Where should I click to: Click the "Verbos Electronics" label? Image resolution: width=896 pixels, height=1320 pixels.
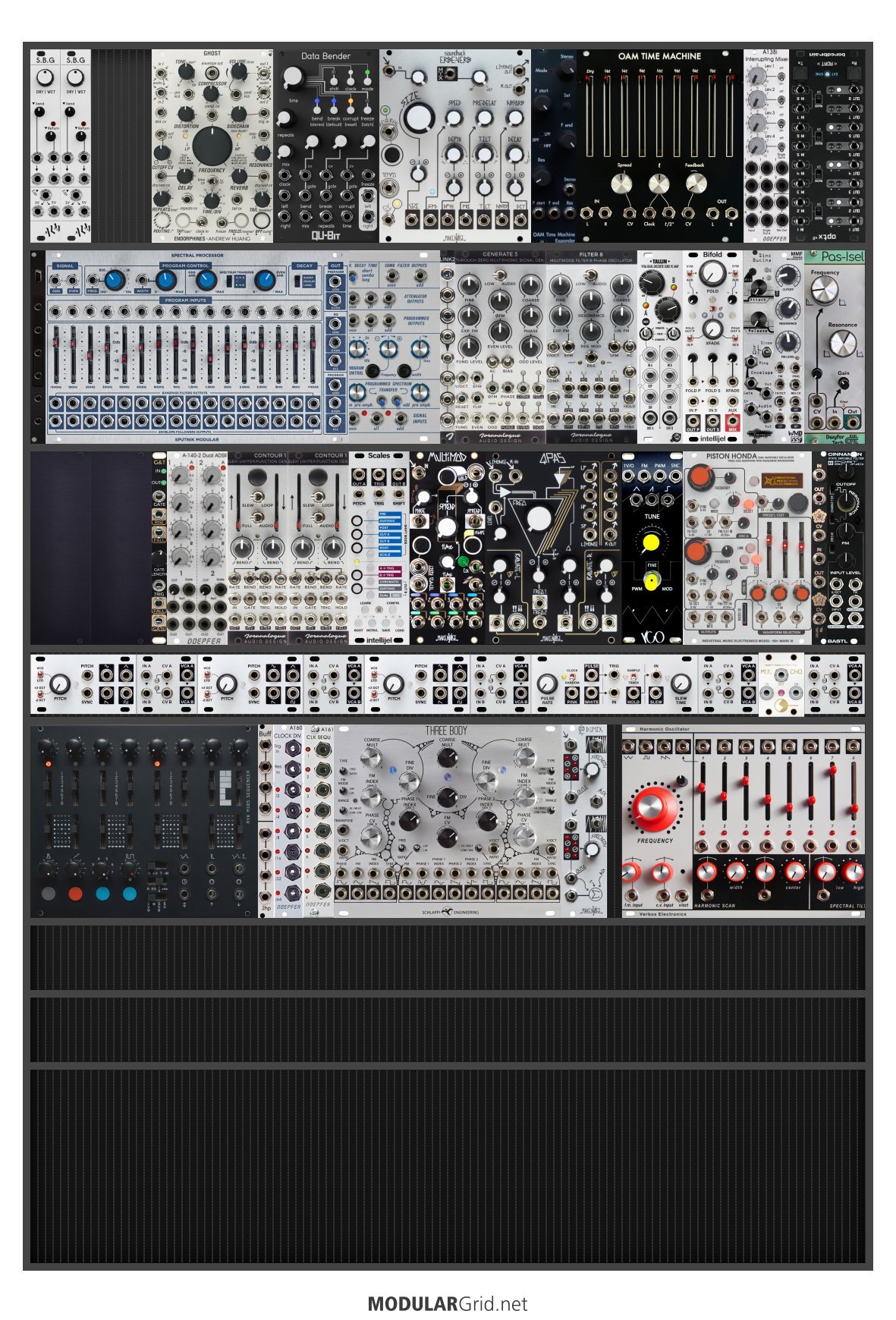pos(662,914)
